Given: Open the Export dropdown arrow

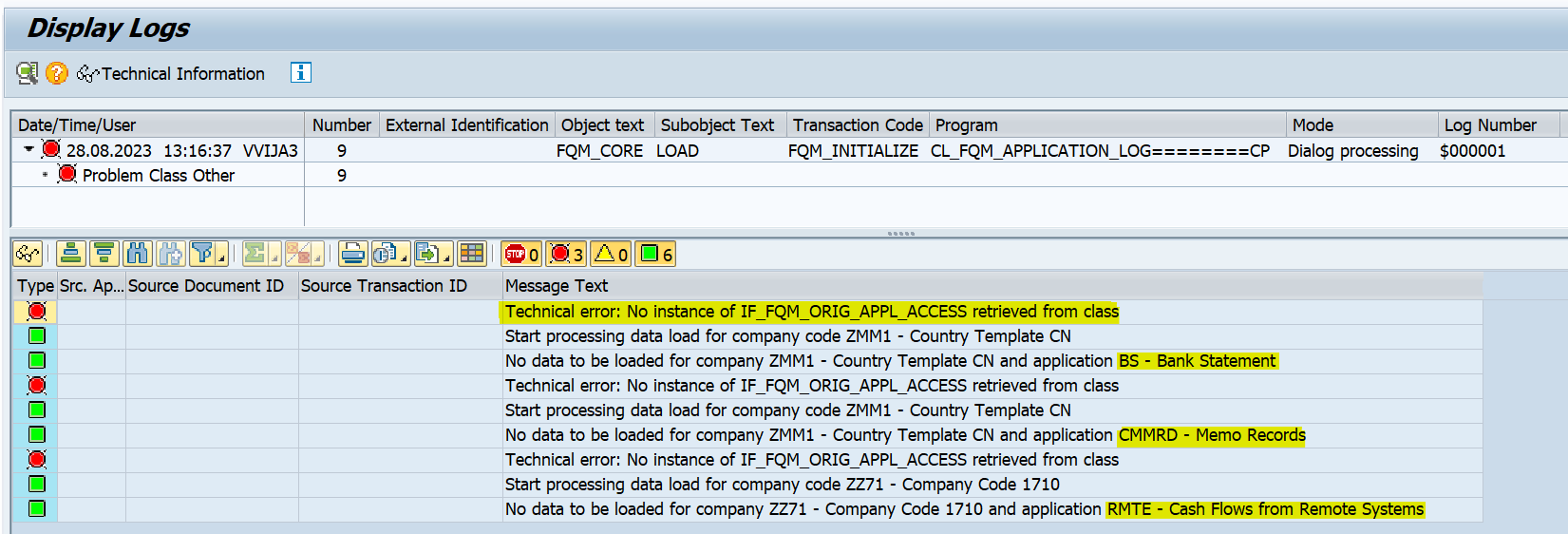Looking at the screenshot, I should 447,256.
